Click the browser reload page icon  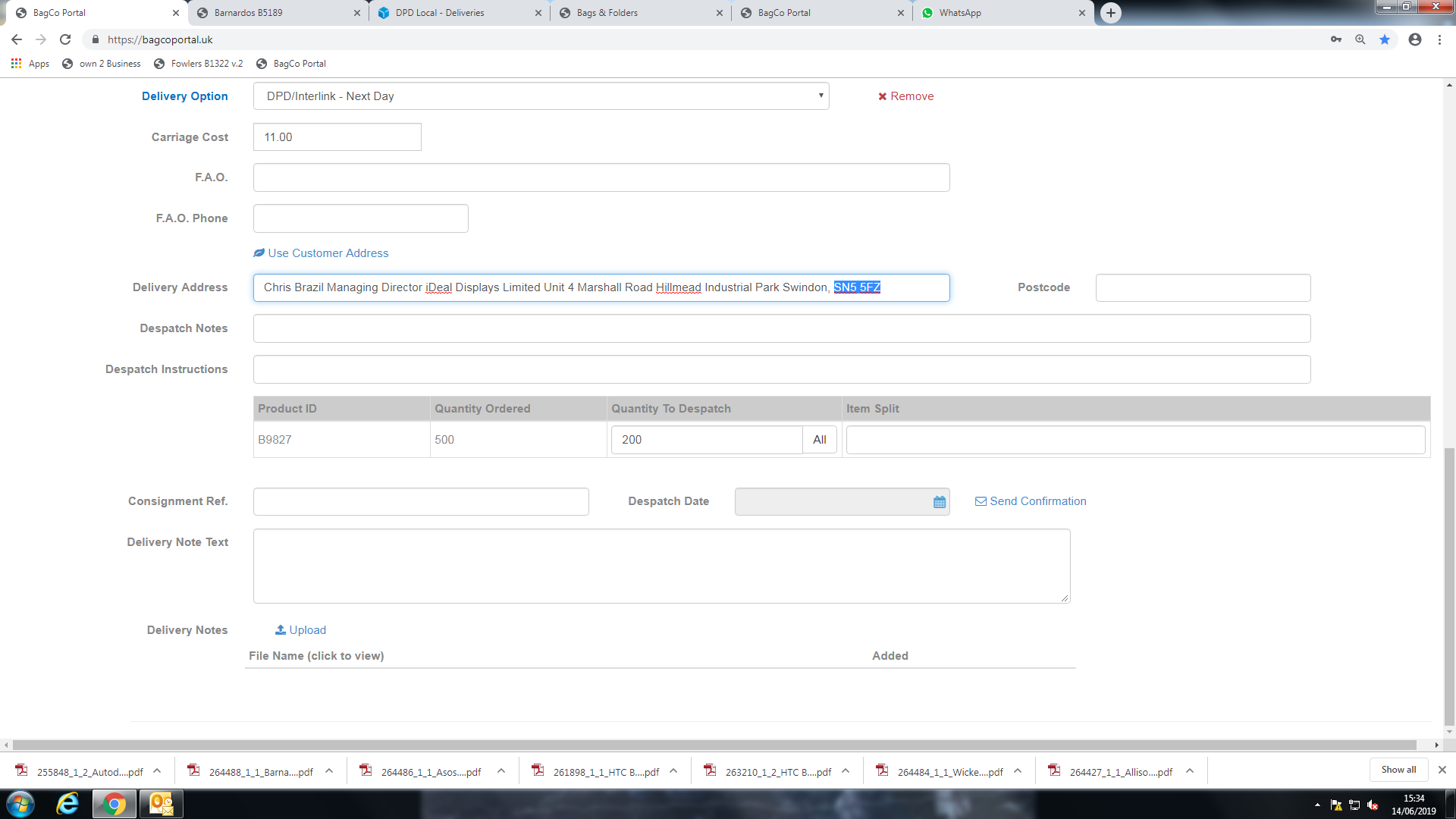coord(65,39)
